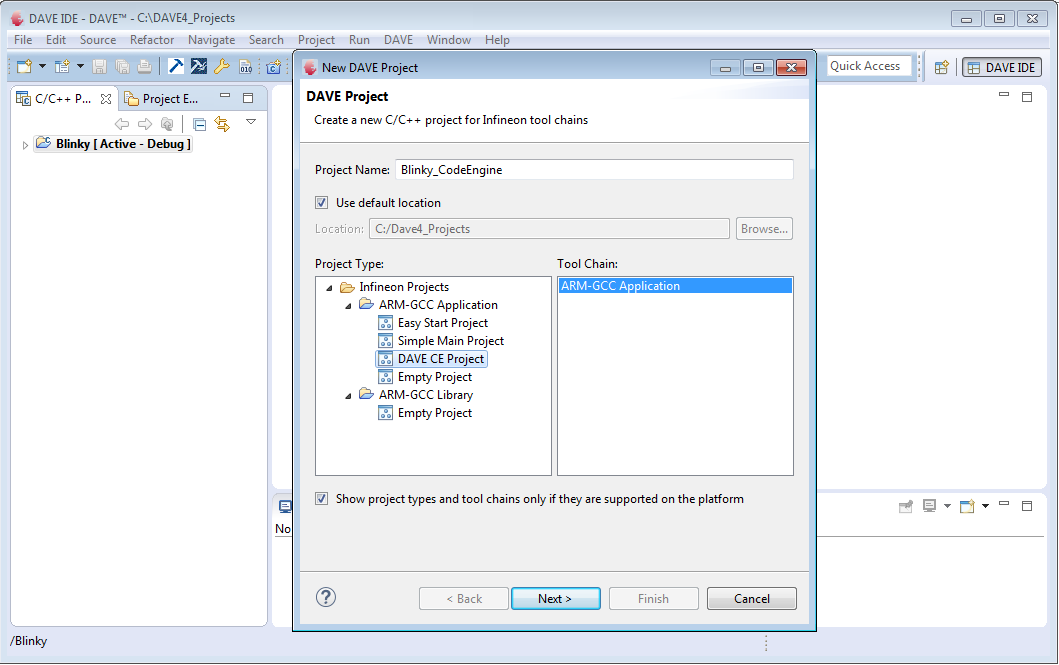Screen dimensions: 1059x665
Task: Select Easy Start Project type
Action: [x=442, y=323]
